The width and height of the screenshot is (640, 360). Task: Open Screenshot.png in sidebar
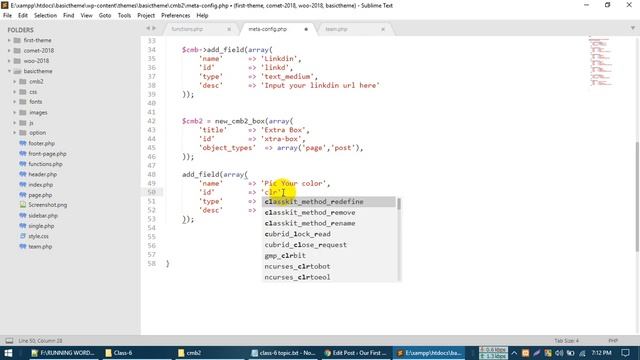47,205
